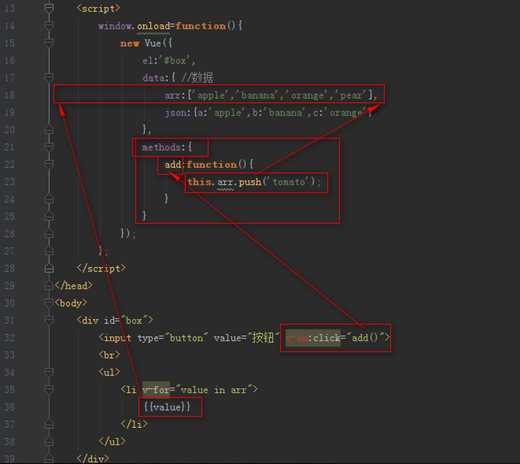Click the div id="box" tag
The height and width of the screenshot is (464, 520).
coord(115,320)
